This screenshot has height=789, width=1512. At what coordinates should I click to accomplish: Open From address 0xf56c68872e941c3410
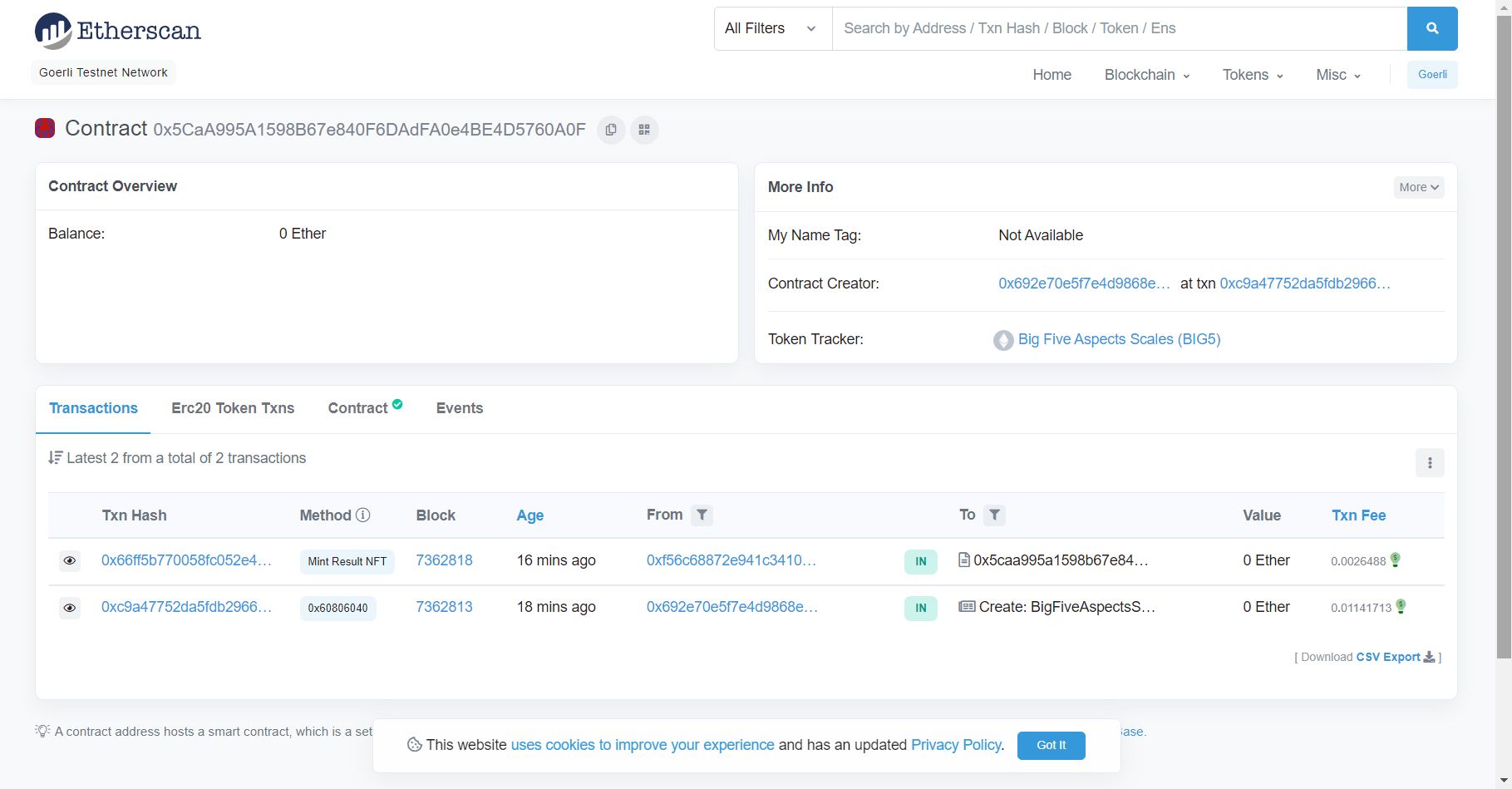(x=731, y=560)
